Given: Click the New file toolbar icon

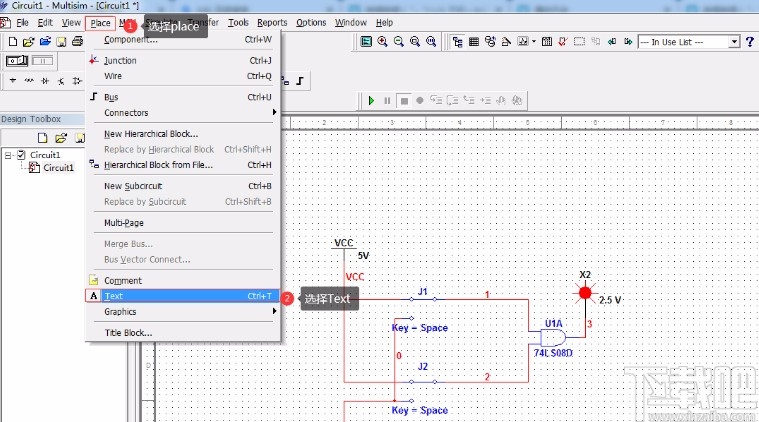Looking at the screenshot, I should coord(13,42).
